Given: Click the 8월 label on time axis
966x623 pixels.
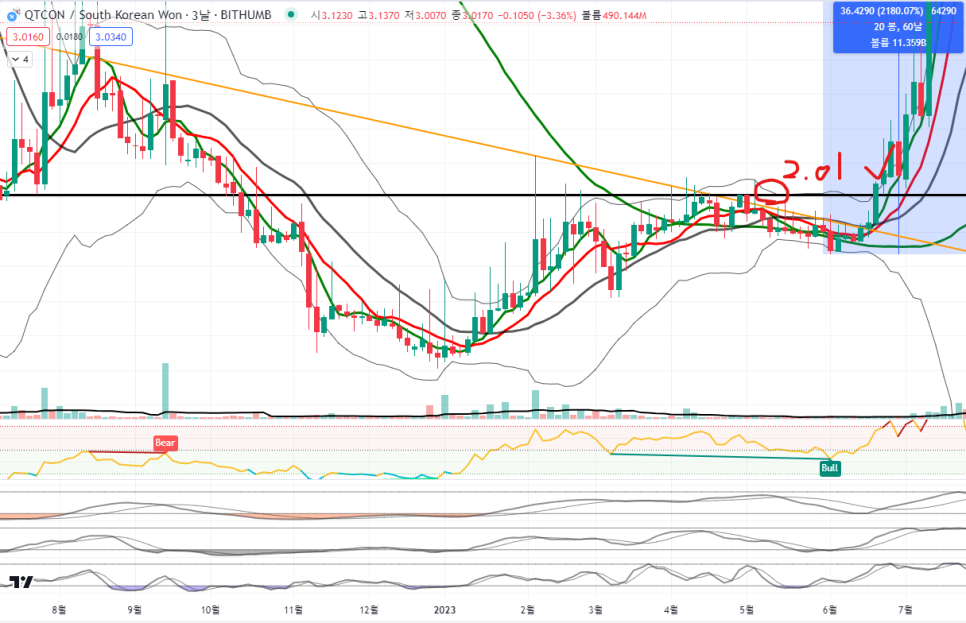Looking at the screenshot, I should pyautogui.click(x=59, y=609).
